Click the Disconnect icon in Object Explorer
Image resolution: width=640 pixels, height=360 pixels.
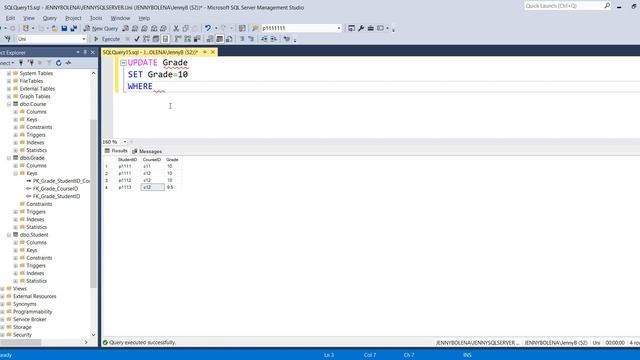click(x=31, y=63)
